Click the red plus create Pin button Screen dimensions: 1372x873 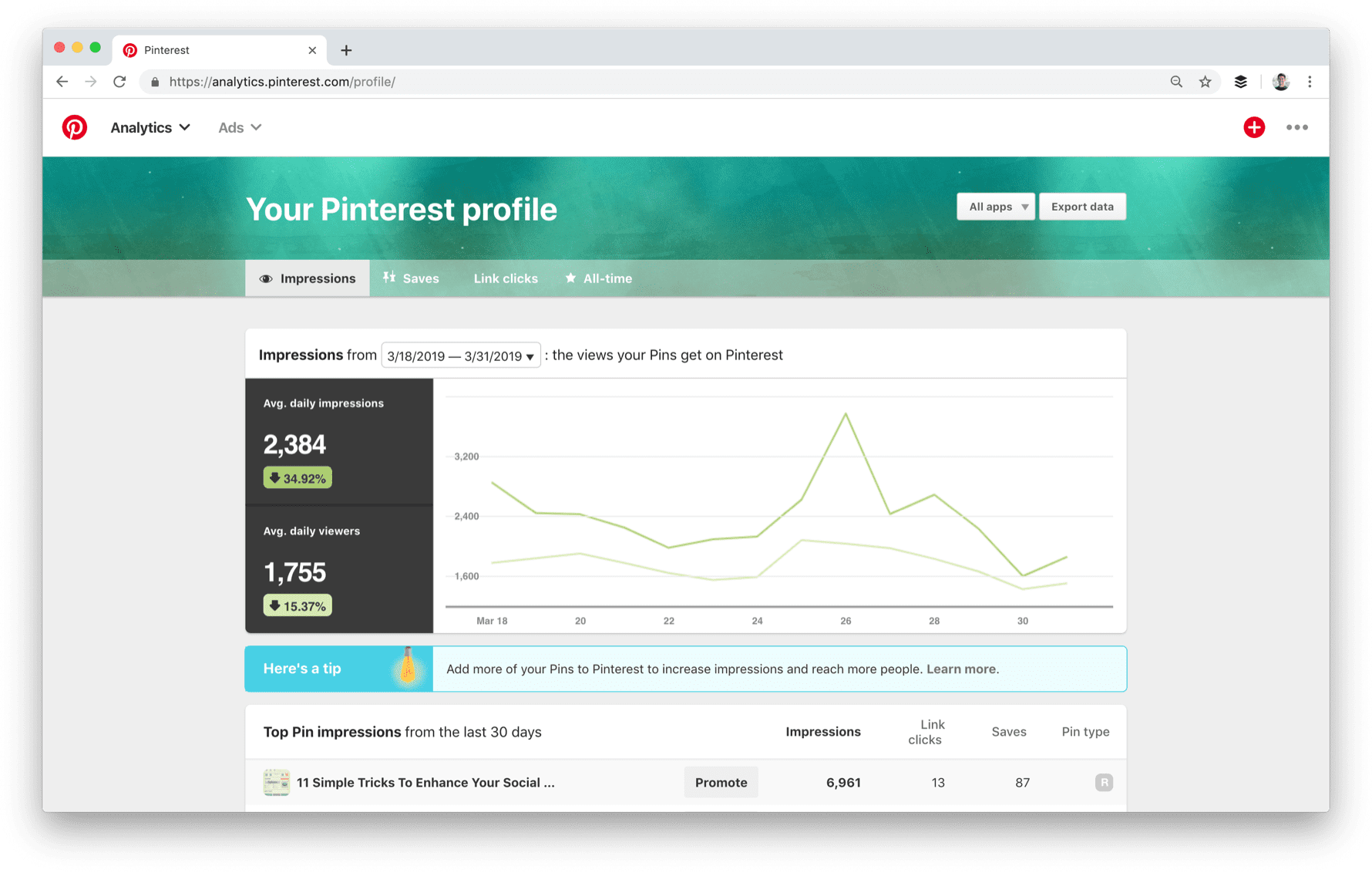(x=1254, y=127)
